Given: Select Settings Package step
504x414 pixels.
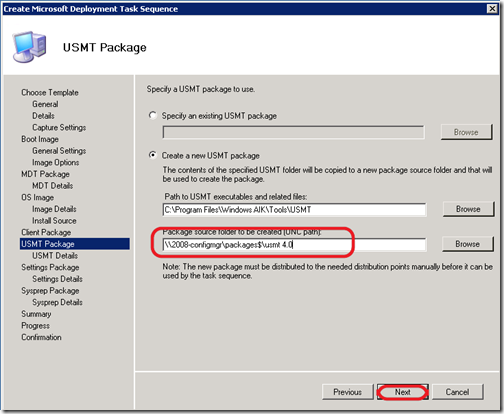Looking at the screenshot, I should tap(50, 267).
